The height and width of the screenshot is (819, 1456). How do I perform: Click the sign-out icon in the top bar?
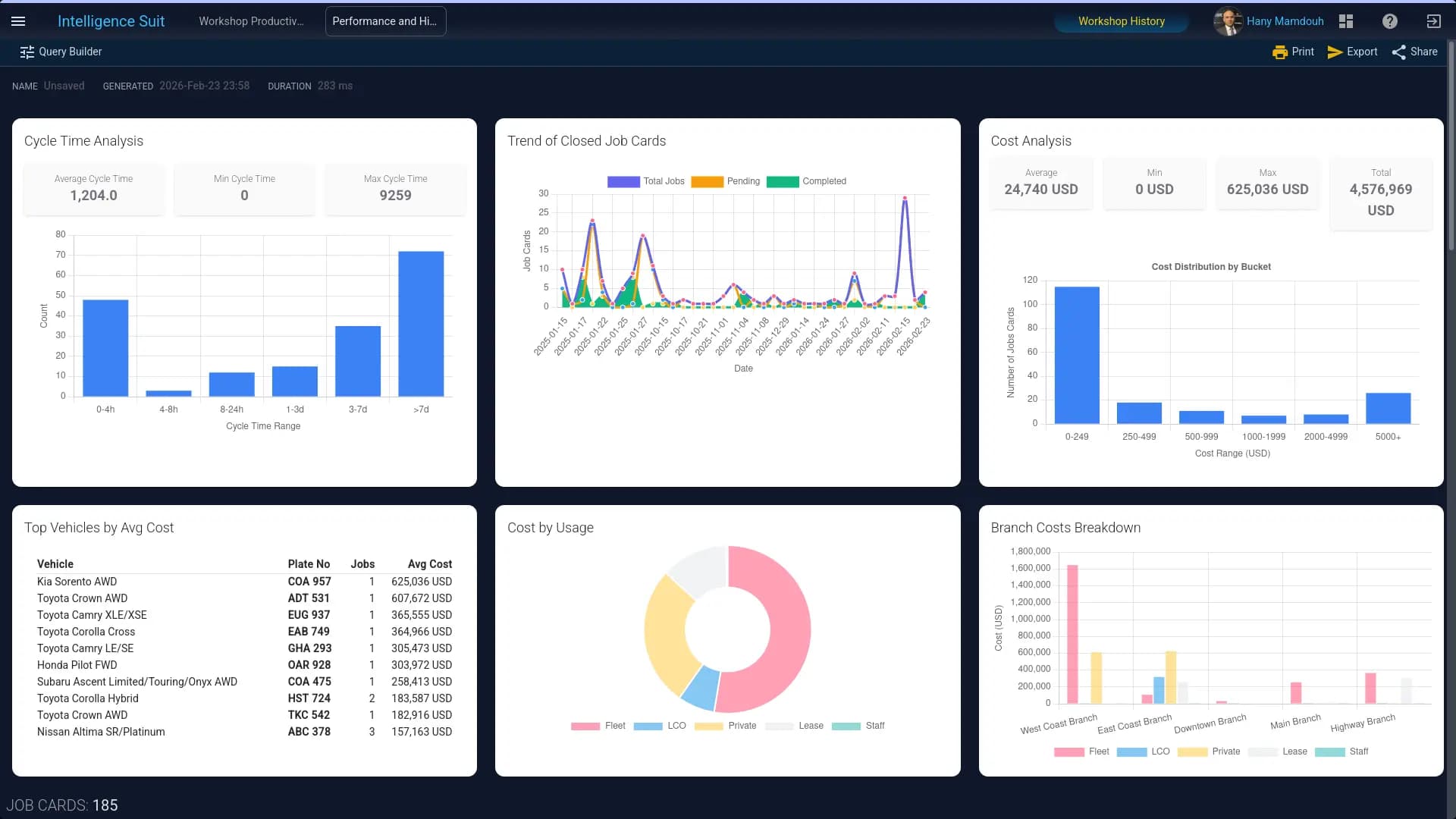pyautogui.click(x=1435, y=21)
